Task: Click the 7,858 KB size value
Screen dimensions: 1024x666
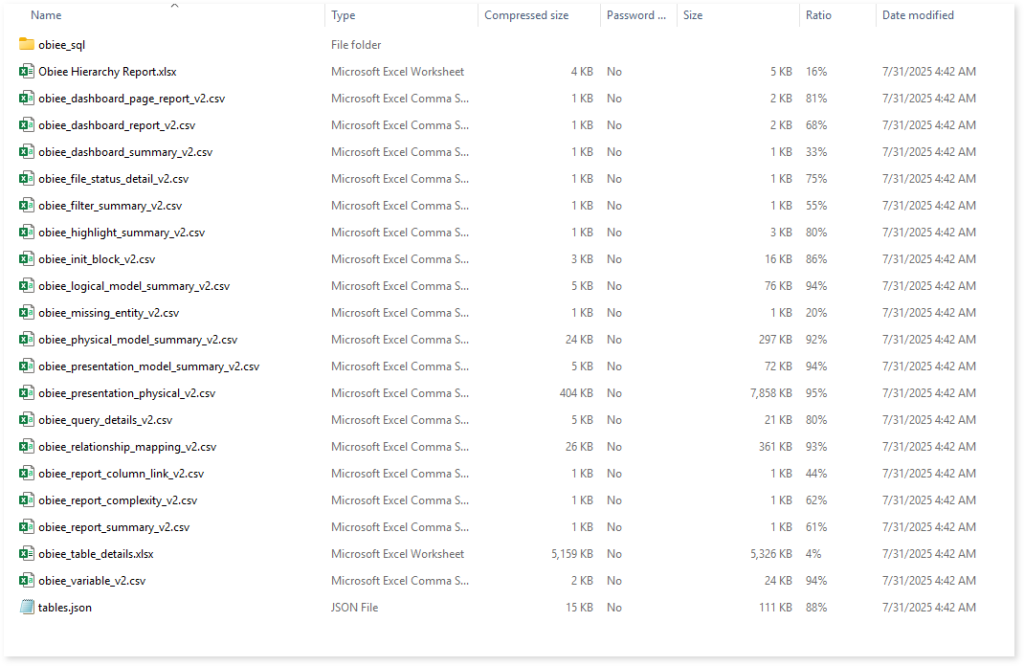Action: tap(771, 393)
